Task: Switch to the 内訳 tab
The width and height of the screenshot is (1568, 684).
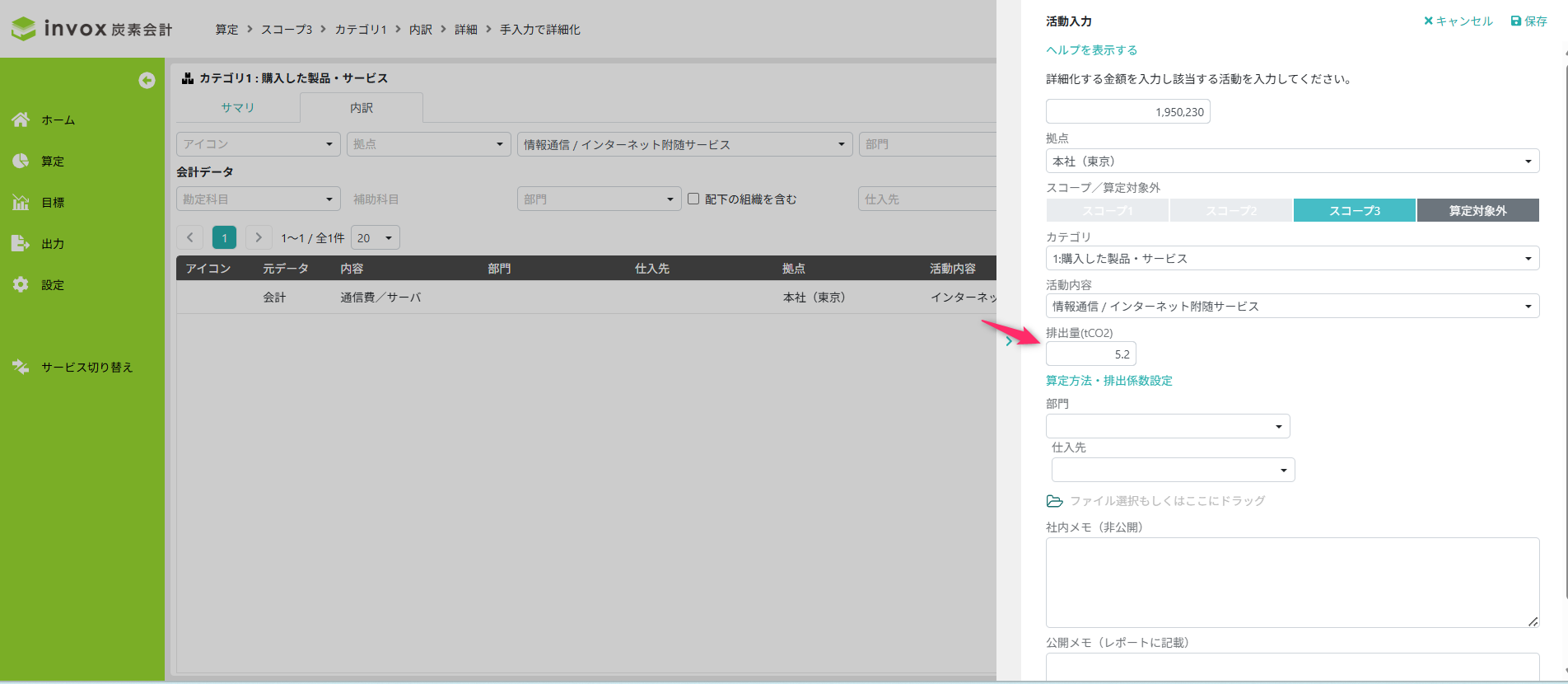Action: (x=361, y=108)
